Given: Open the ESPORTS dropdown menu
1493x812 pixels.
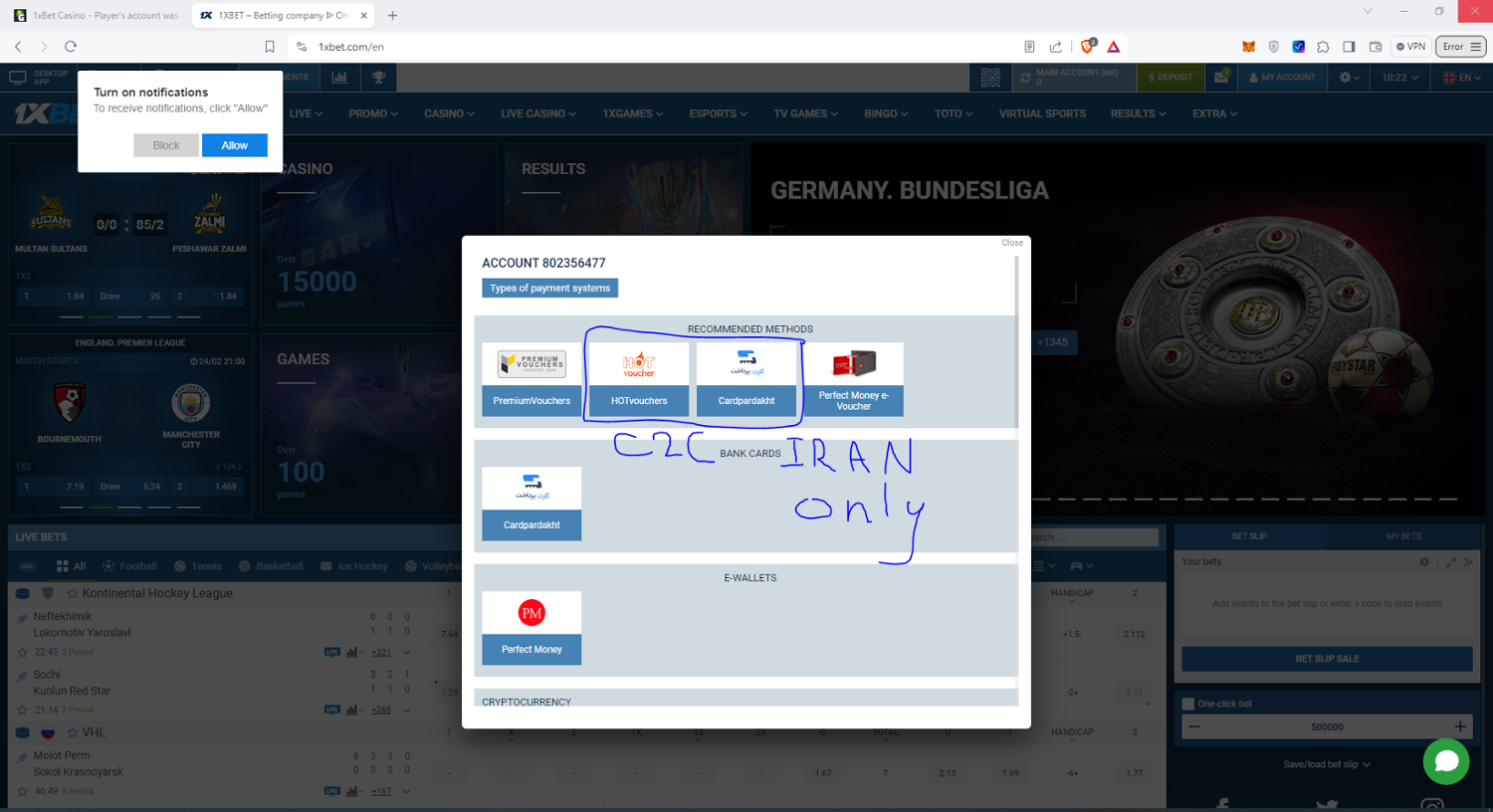Looking at the screenshot, I should pyautogui.click(x=718, y=113).
